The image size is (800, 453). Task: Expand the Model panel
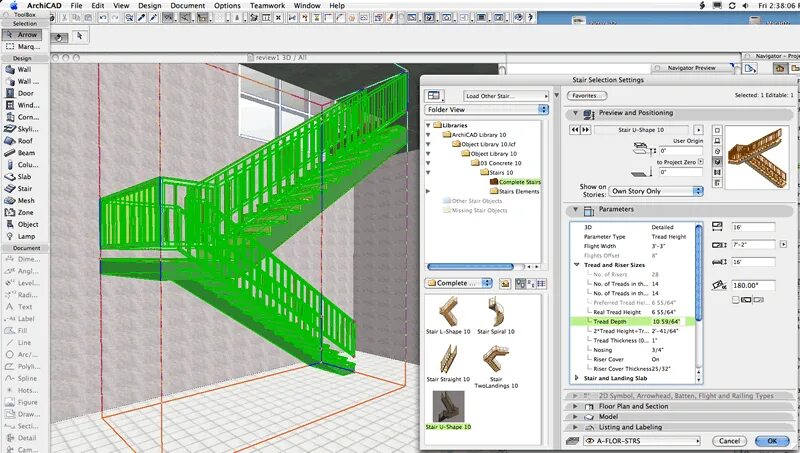click(x=576, y=417)
